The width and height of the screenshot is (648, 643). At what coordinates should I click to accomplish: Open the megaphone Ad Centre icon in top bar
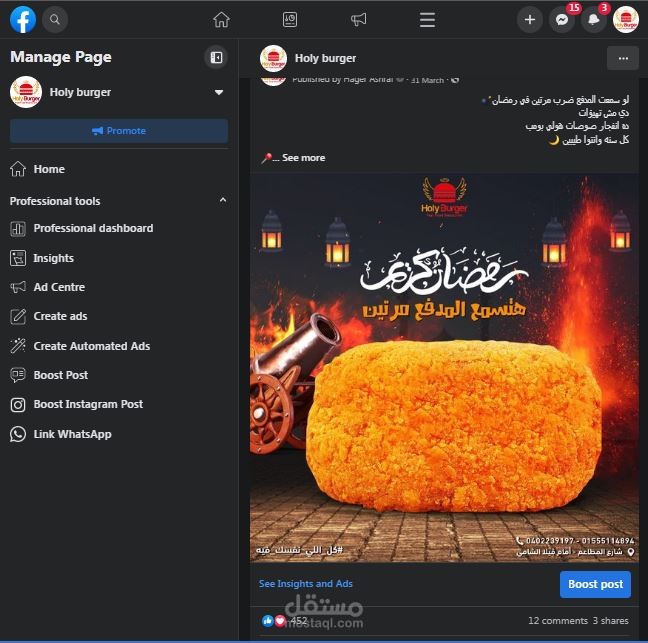[358, 19]
